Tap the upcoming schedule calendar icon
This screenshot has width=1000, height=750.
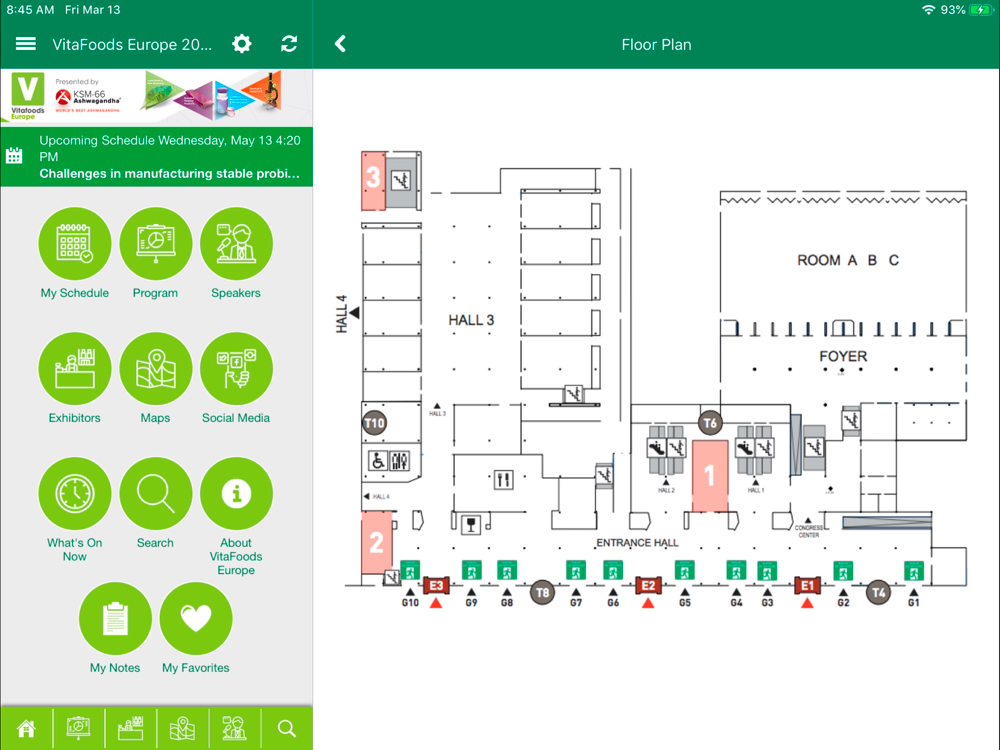[14, 156]
